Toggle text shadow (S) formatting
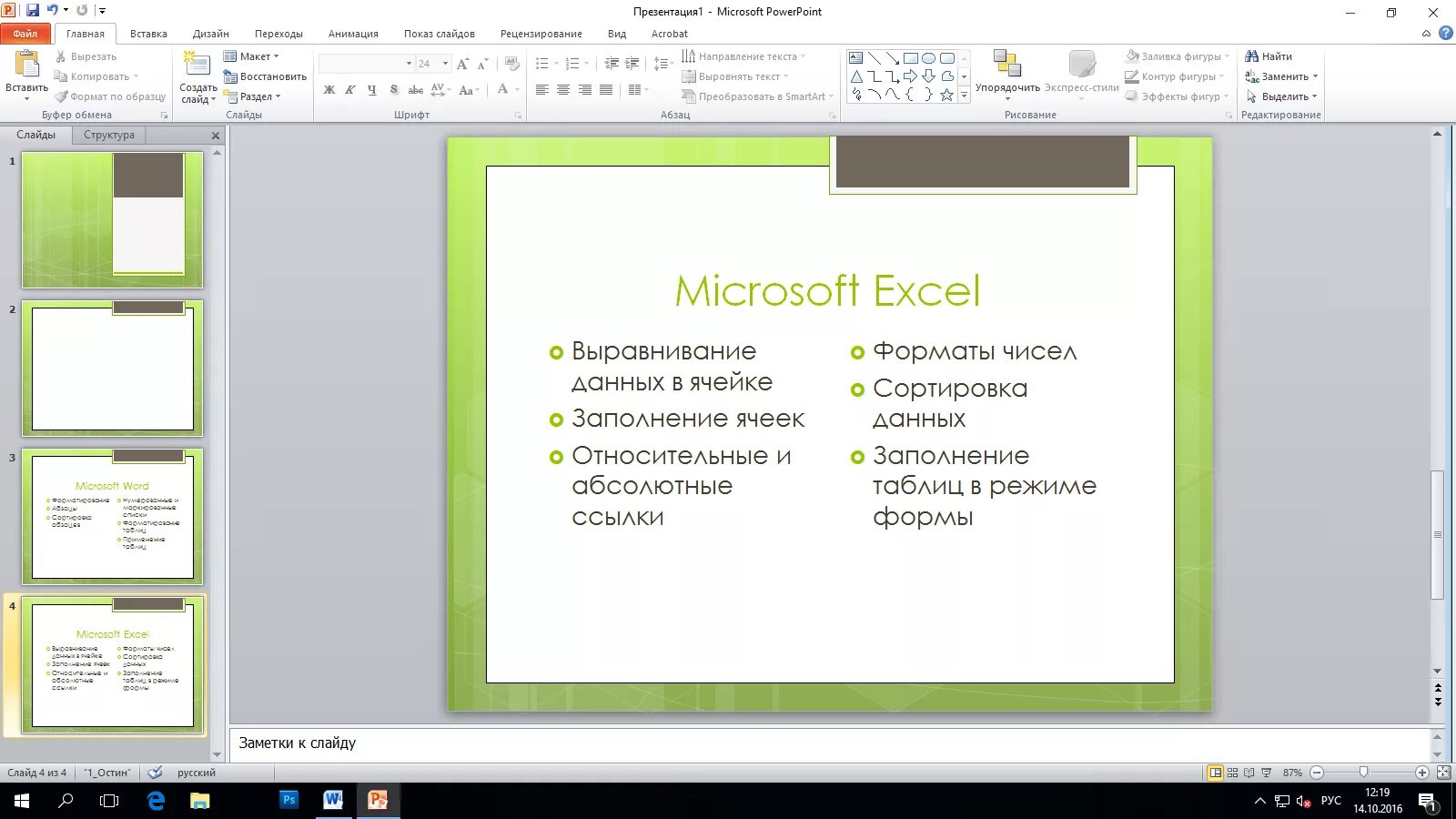This screenshot has width=1456, height=819. click(x=394, y=90)
